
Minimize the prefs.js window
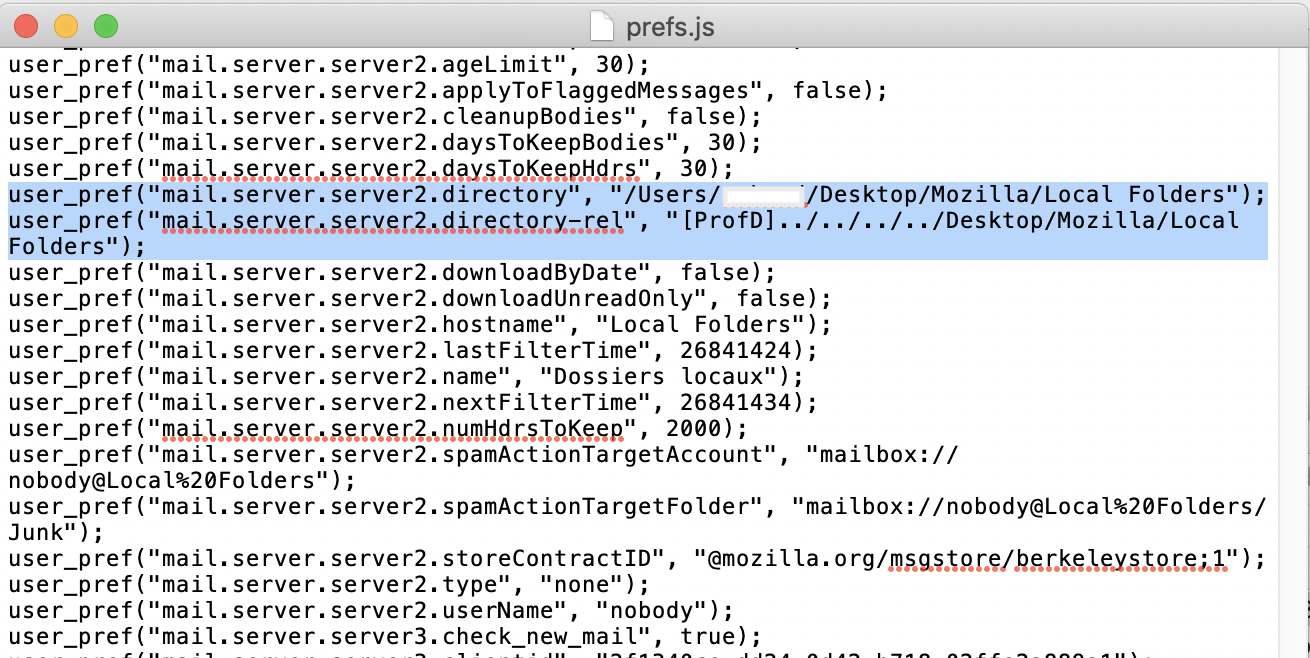tap(65, 26)
